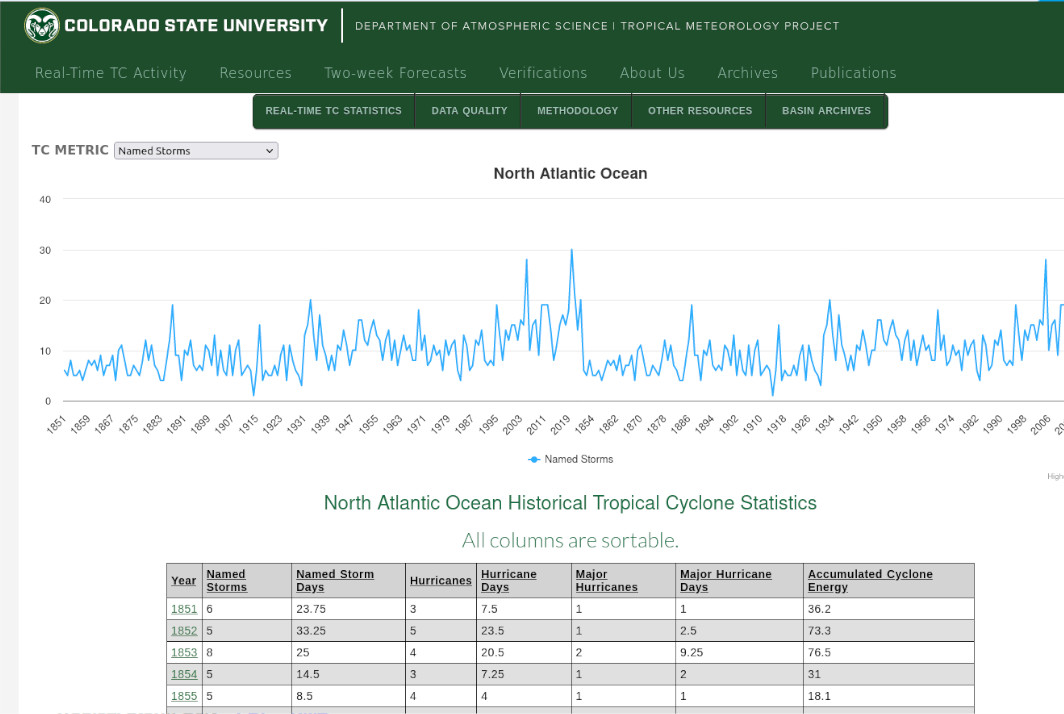Sort table by Accumulated Cyclone Energy
Image resolution: width=1064 pixels, height=714 pixels.
[x=869, y=580]
